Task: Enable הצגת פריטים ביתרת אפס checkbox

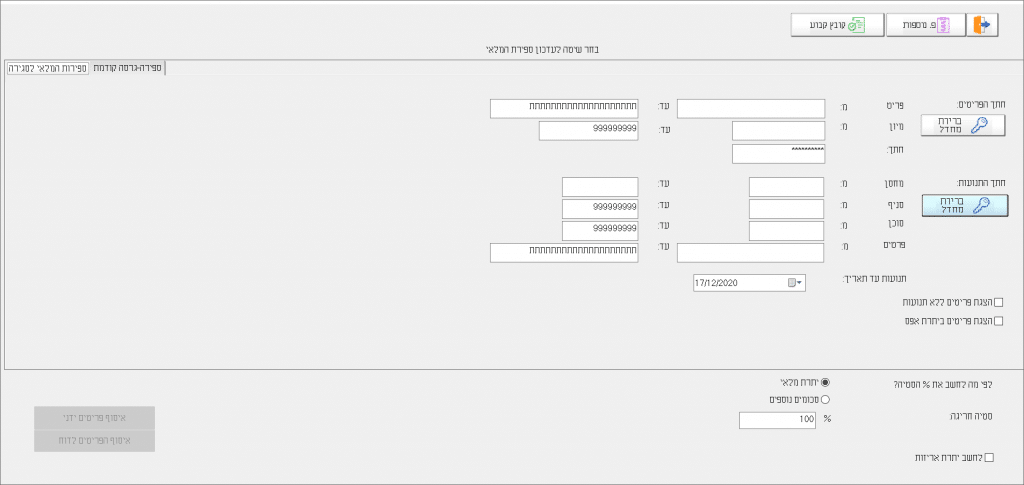Action: coord(998,321)
